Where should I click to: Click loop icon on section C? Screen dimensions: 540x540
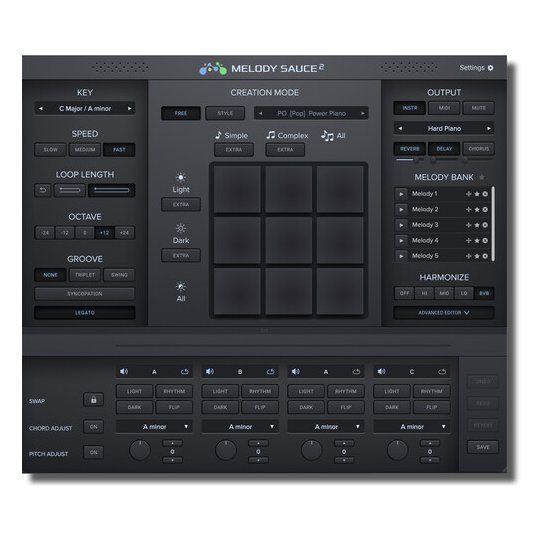442,372
